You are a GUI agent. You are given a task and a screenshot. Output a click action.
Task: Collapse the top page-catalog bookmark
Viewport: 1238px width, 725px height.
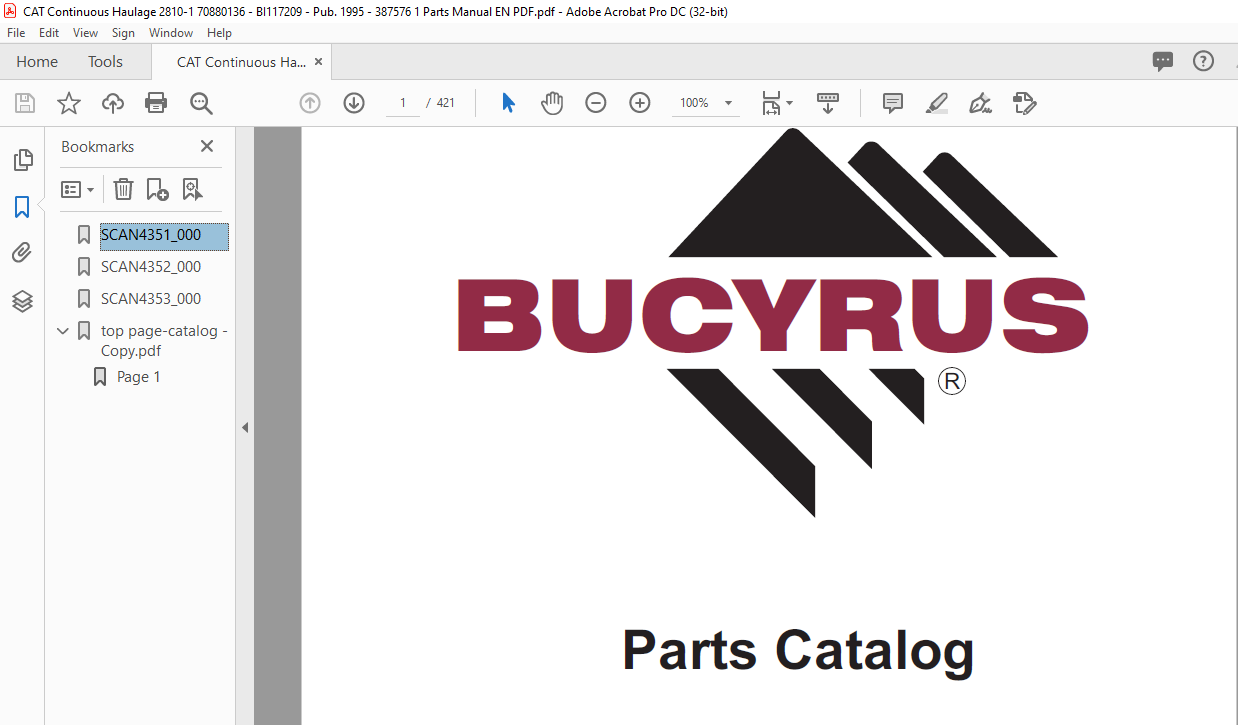(63, 331)
